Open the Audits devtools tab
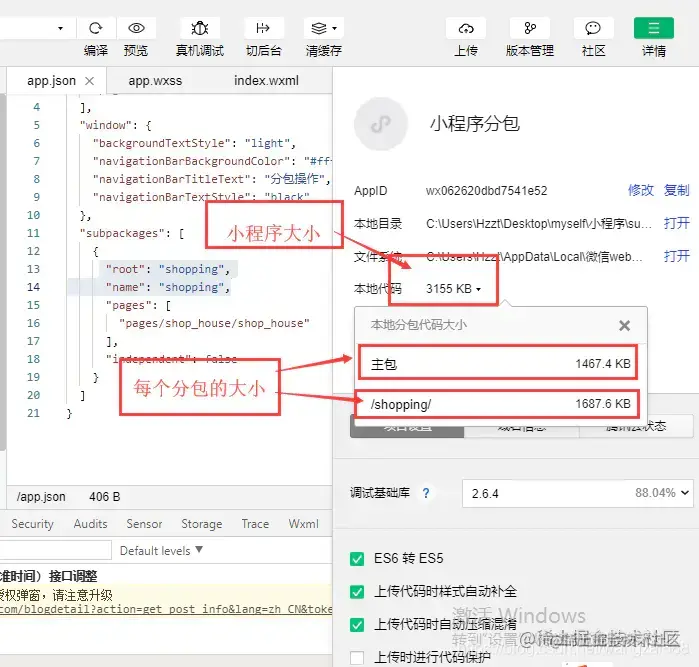699x667 pixels. tap(90, 524)
